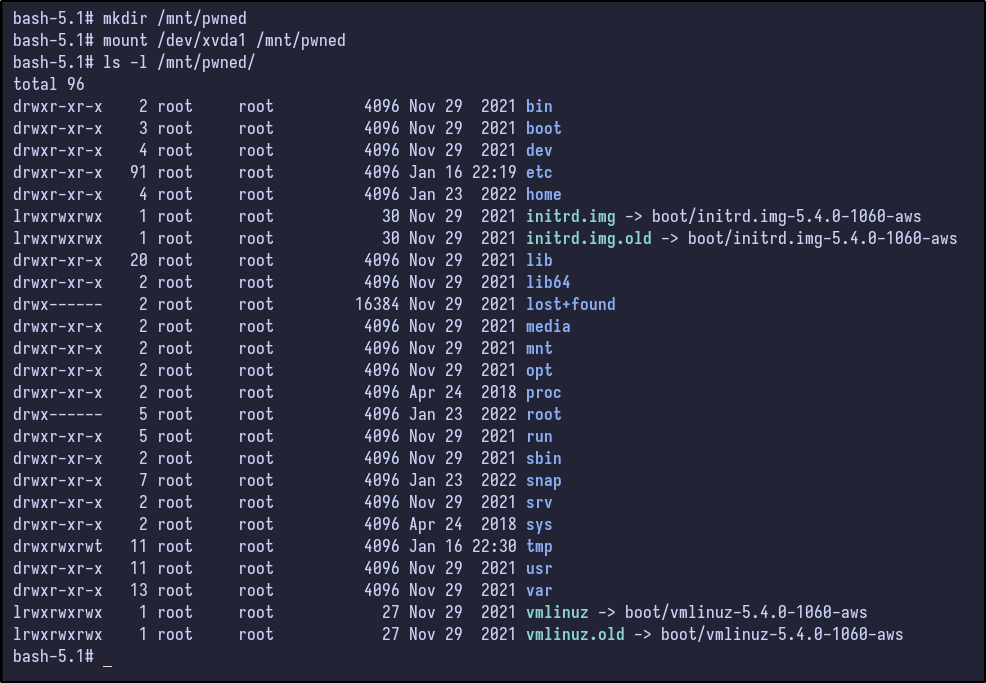Image resolution: width=986 pixels, height=683 pixels.
Task: Click the boot/vmlinuz-5.4.0-1060-aws target of vmlinuz
Action: pos(745,612)
